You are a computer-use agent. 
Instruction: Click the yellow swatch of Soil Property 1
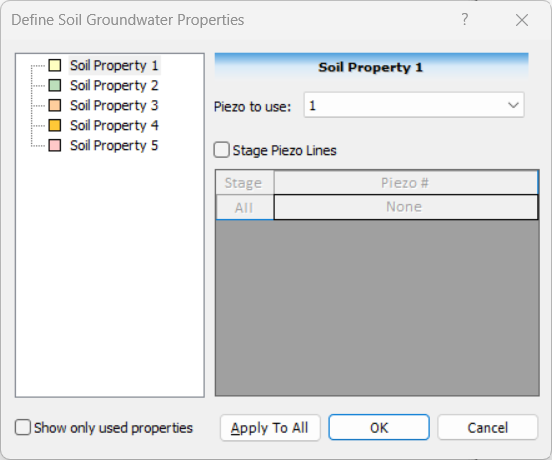point(55,65)
